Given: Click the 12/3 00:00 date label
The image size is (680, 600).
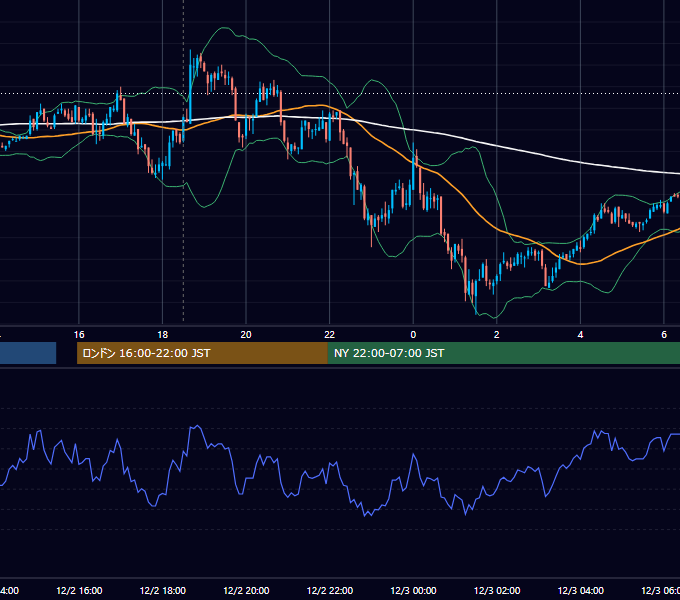Looking at the screenshot, I should 413,591.
